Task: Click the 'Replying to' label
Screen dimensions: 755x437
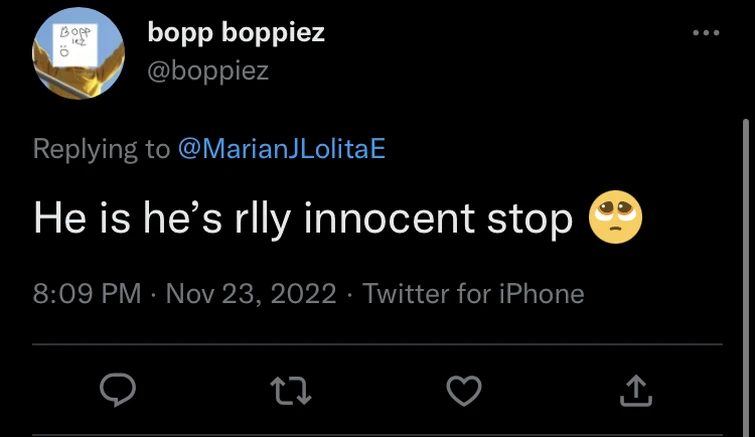Action: (x=101, y=149)
